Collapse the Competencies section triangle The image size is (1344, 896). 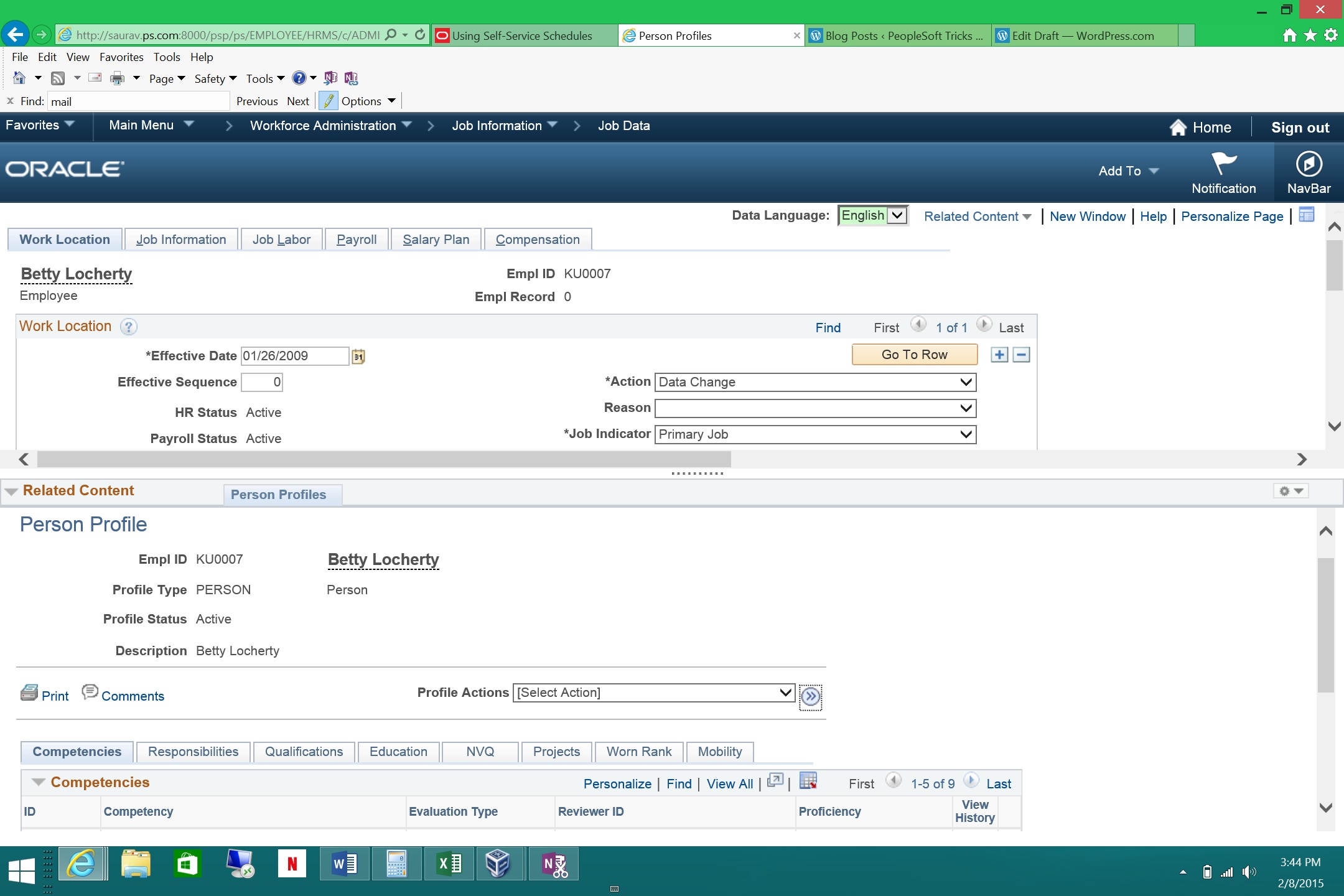pyautogui.click(x=39, y=782)
